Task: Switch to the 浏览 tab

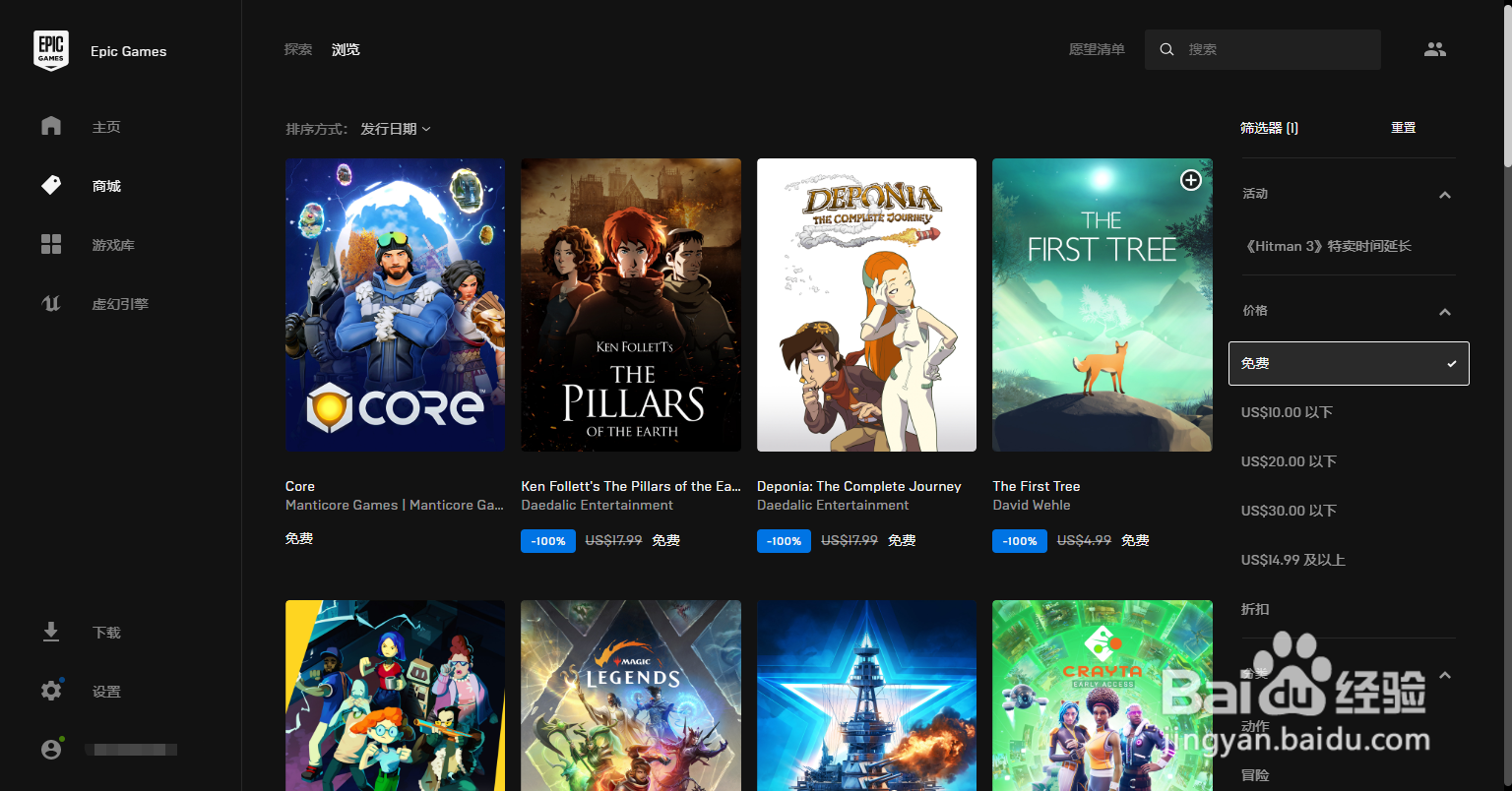Action: 346,49
